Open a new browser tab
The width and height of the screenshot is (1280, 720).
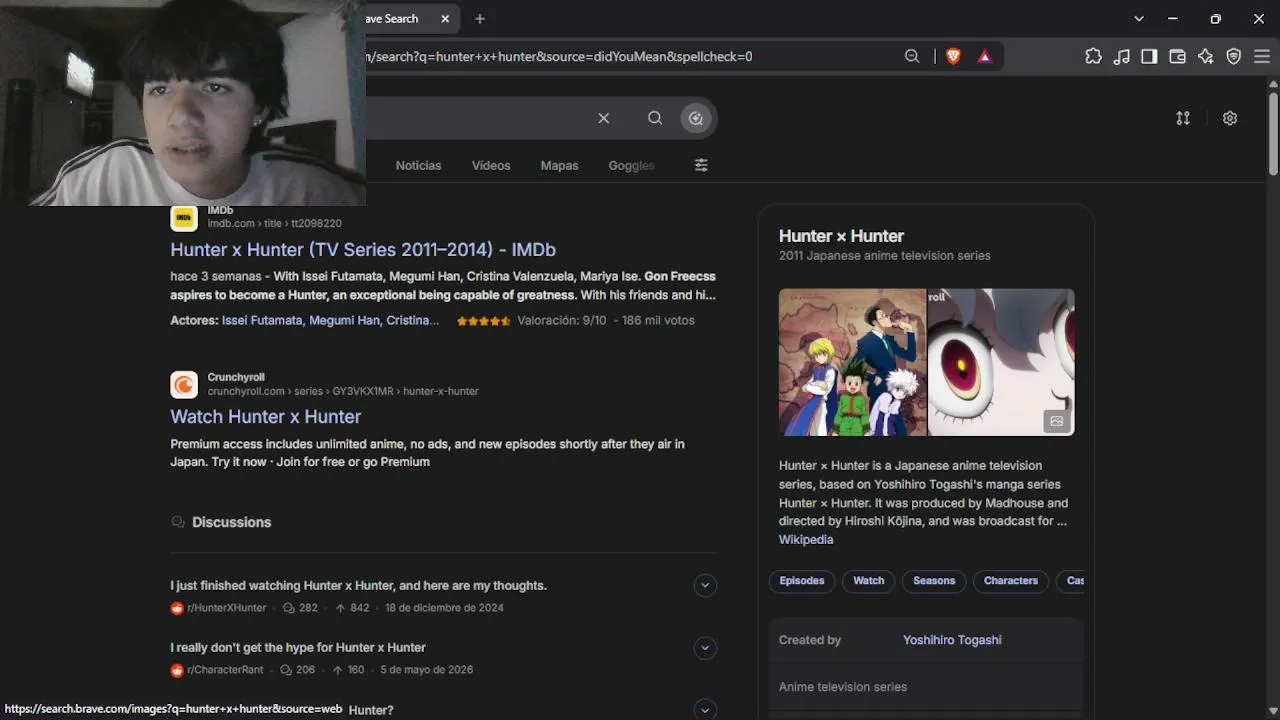coord(480,19)
